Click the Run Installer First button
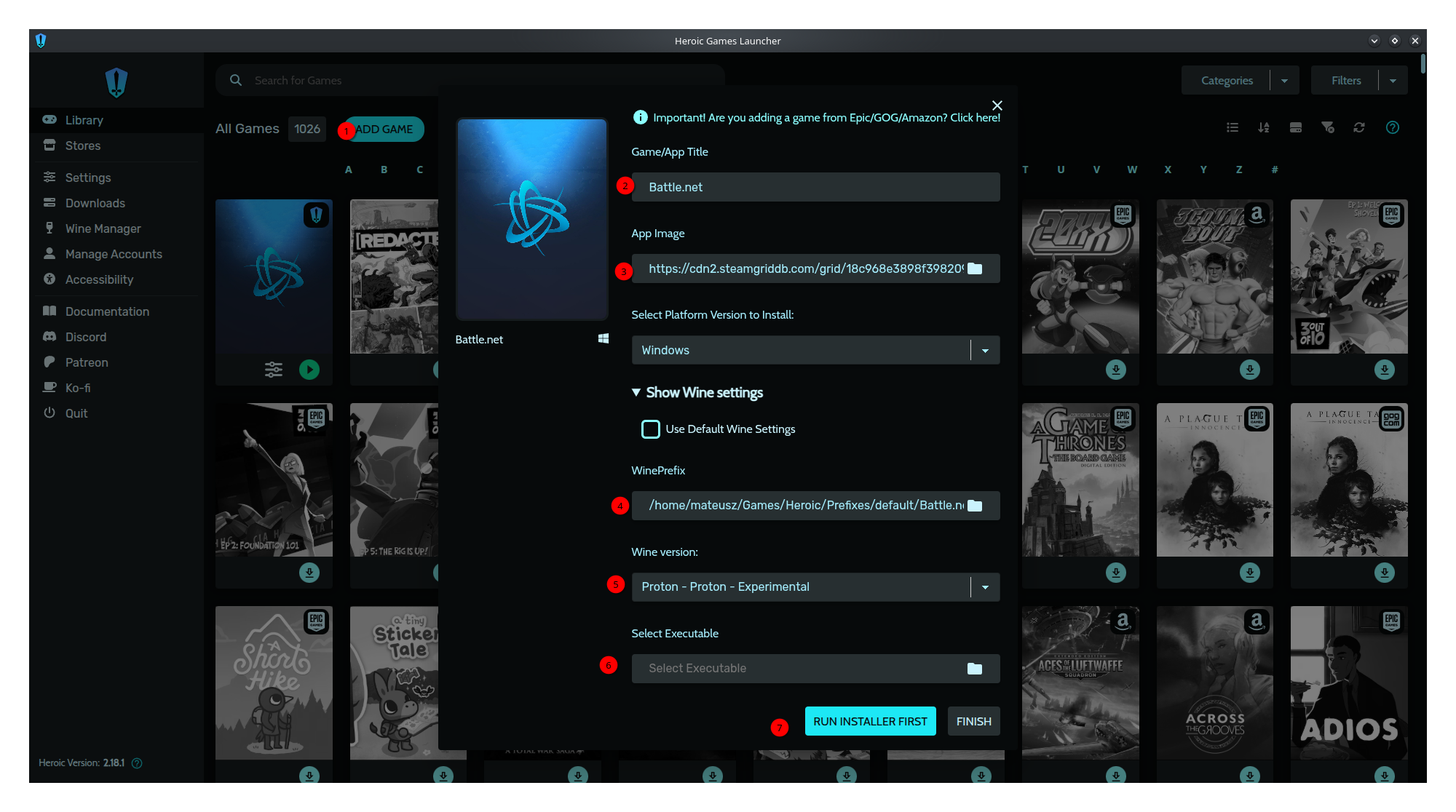This screenshot has height=812, width=1456. (870, 721)
